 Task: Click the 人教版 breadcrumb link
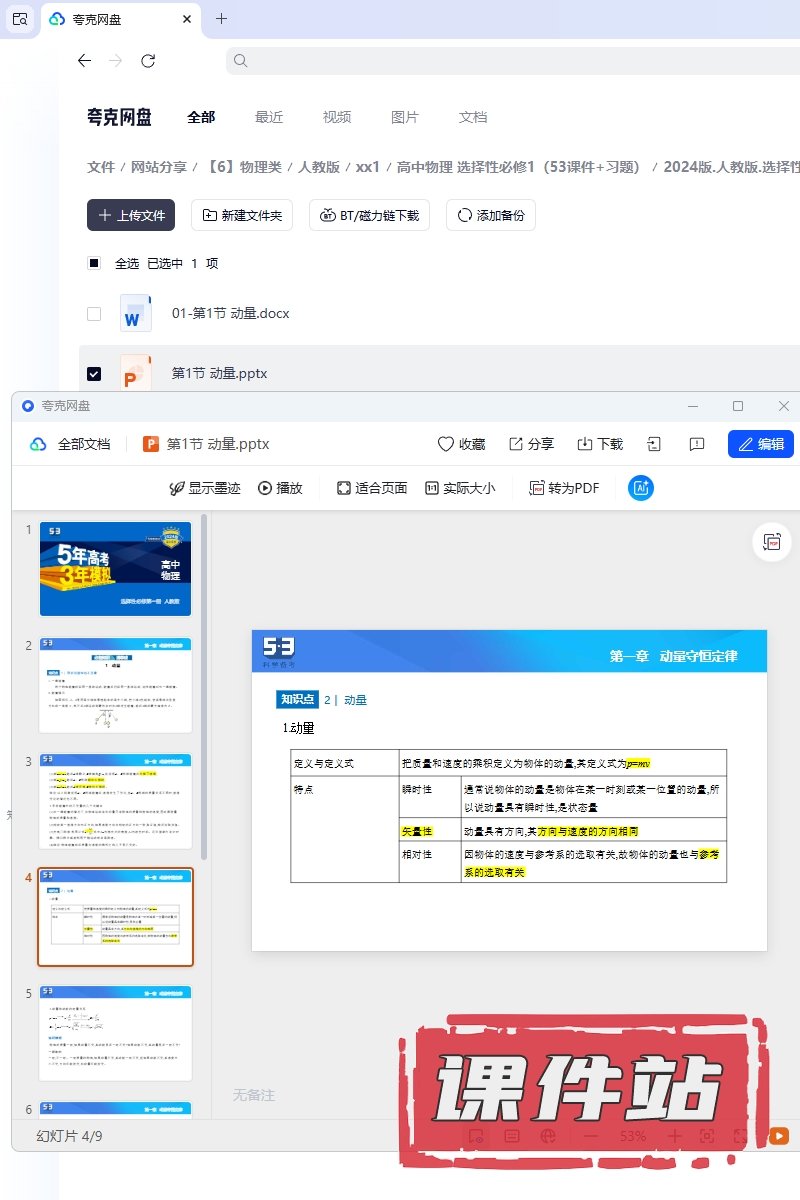(x=319, y=167)
